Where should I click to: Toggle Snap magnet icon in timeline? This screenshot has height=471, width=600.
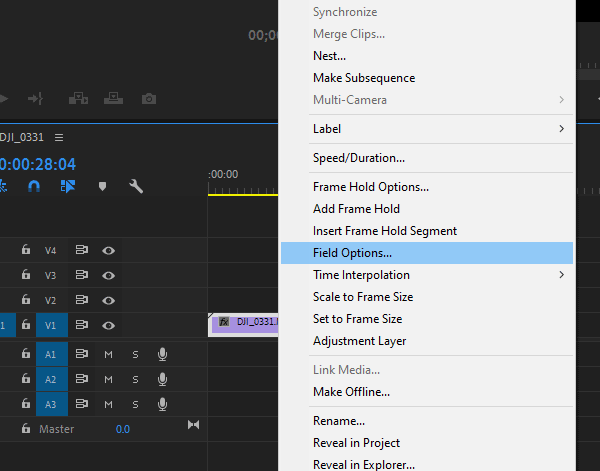point(34,186)
